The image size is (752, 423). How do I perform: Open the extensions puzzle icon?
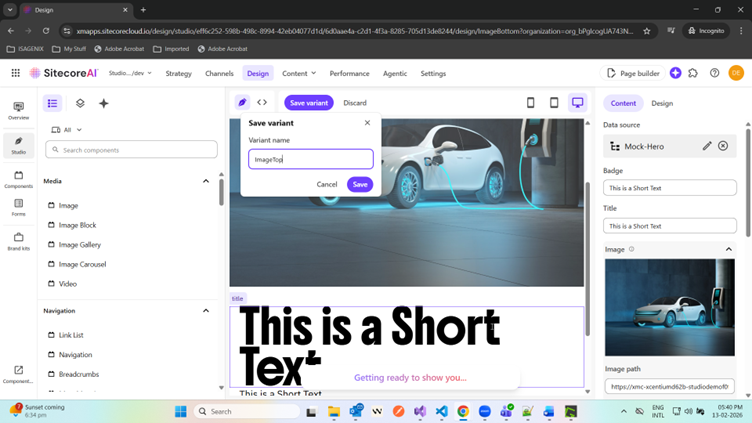(693, 73)
